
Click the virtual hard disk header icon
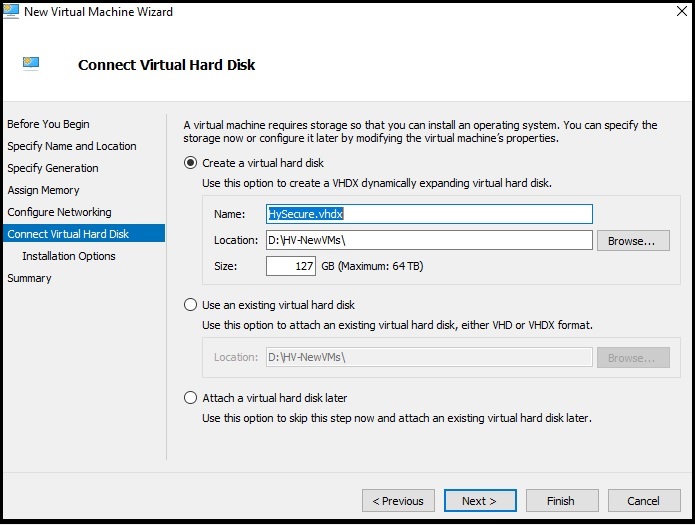point(31,64)
